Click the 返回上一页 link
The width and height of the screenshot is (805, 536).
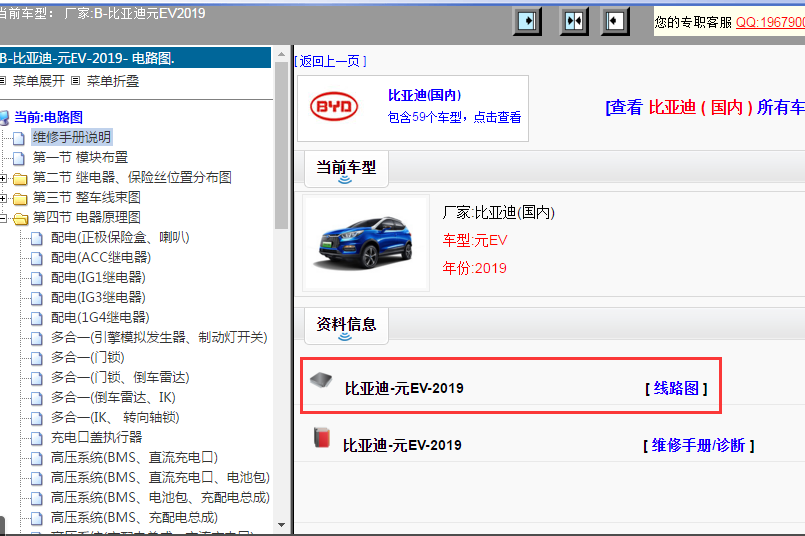(x=331, y=62)
